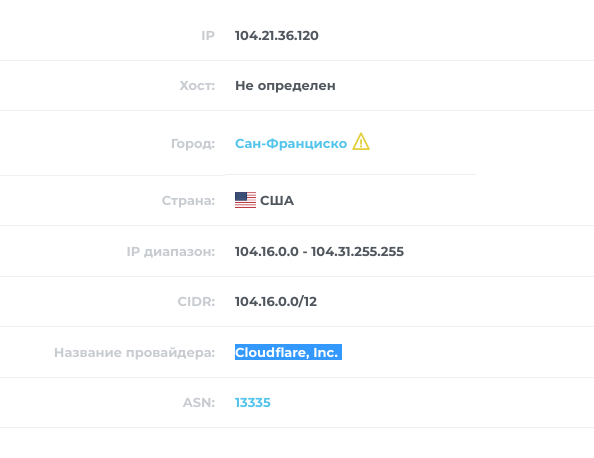The image size is (594, 458).
Task: Click start address 104.16.0.0 in IP range
Action: (x=267, y=252)
